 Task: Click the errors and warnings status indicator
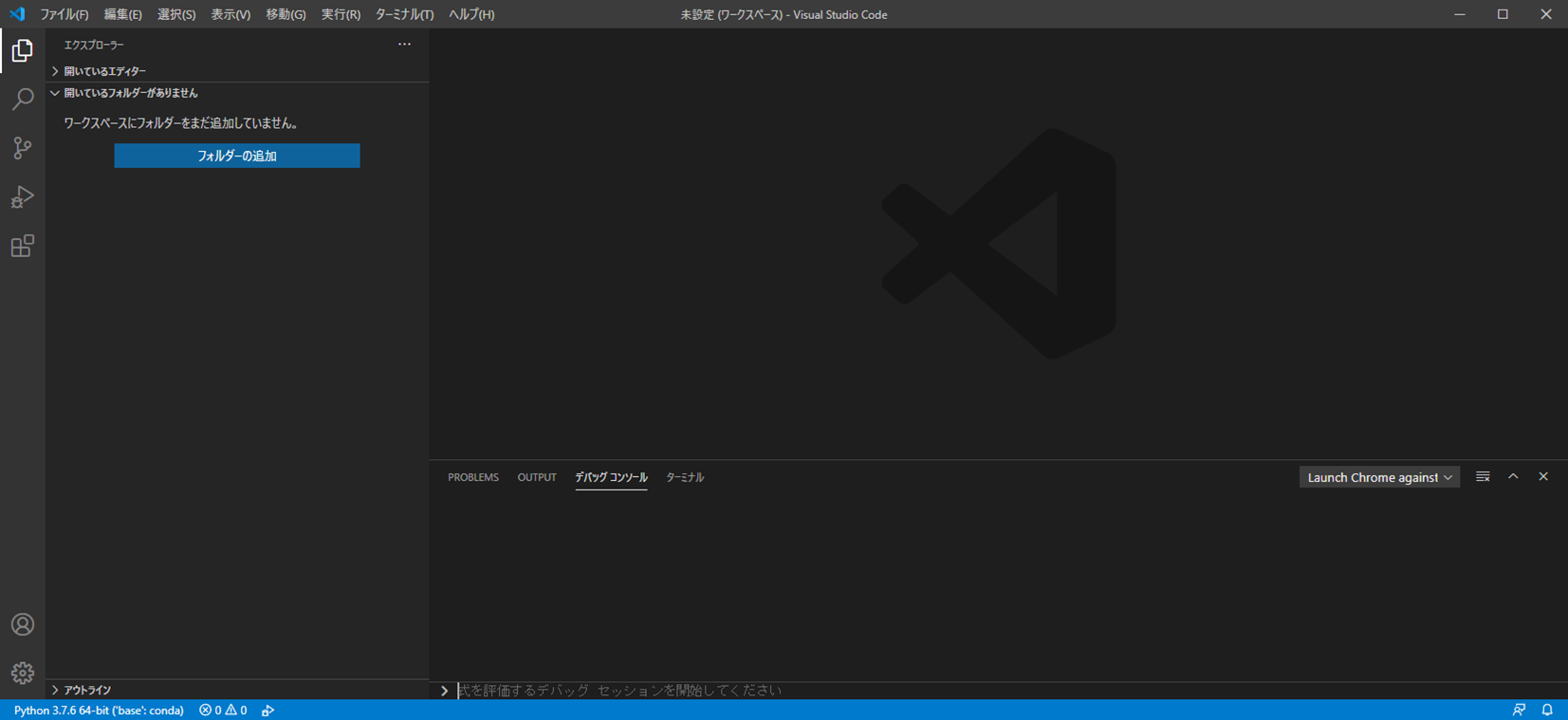tap(223, 711)
